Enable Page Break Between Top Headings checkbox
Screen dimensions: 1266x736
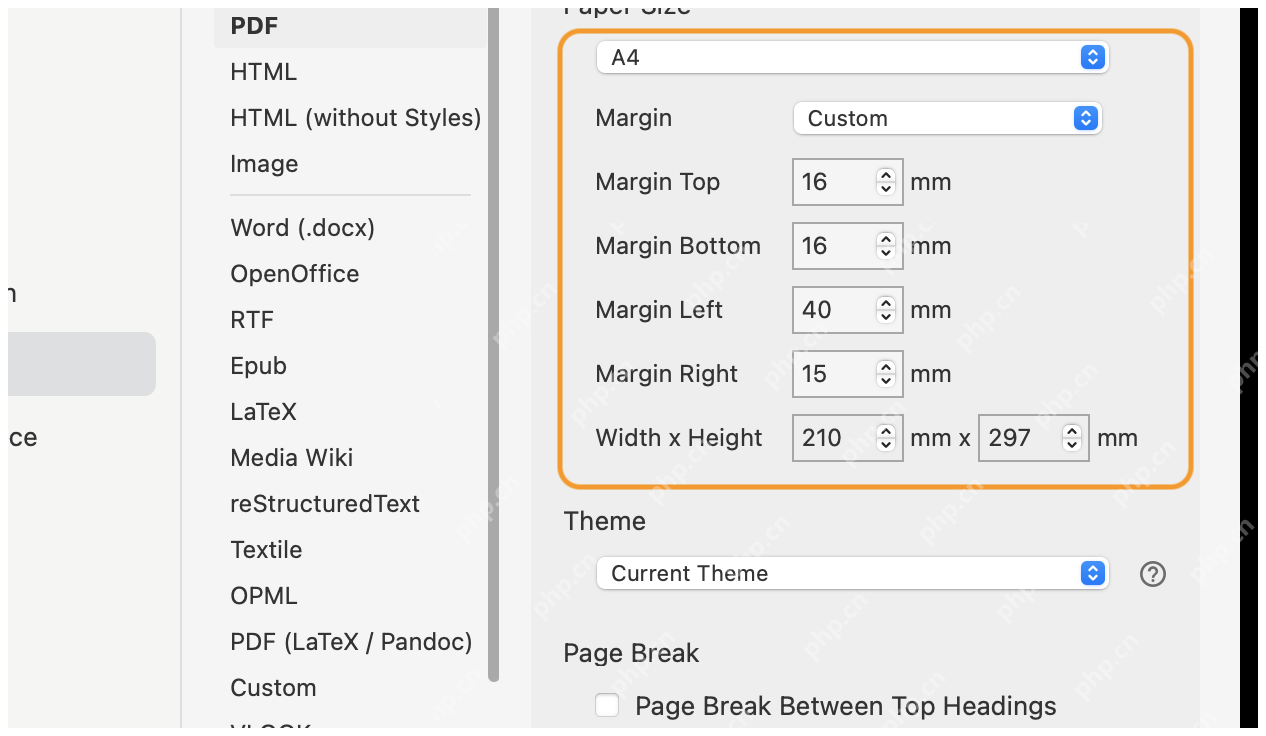(x=607, y=706)
